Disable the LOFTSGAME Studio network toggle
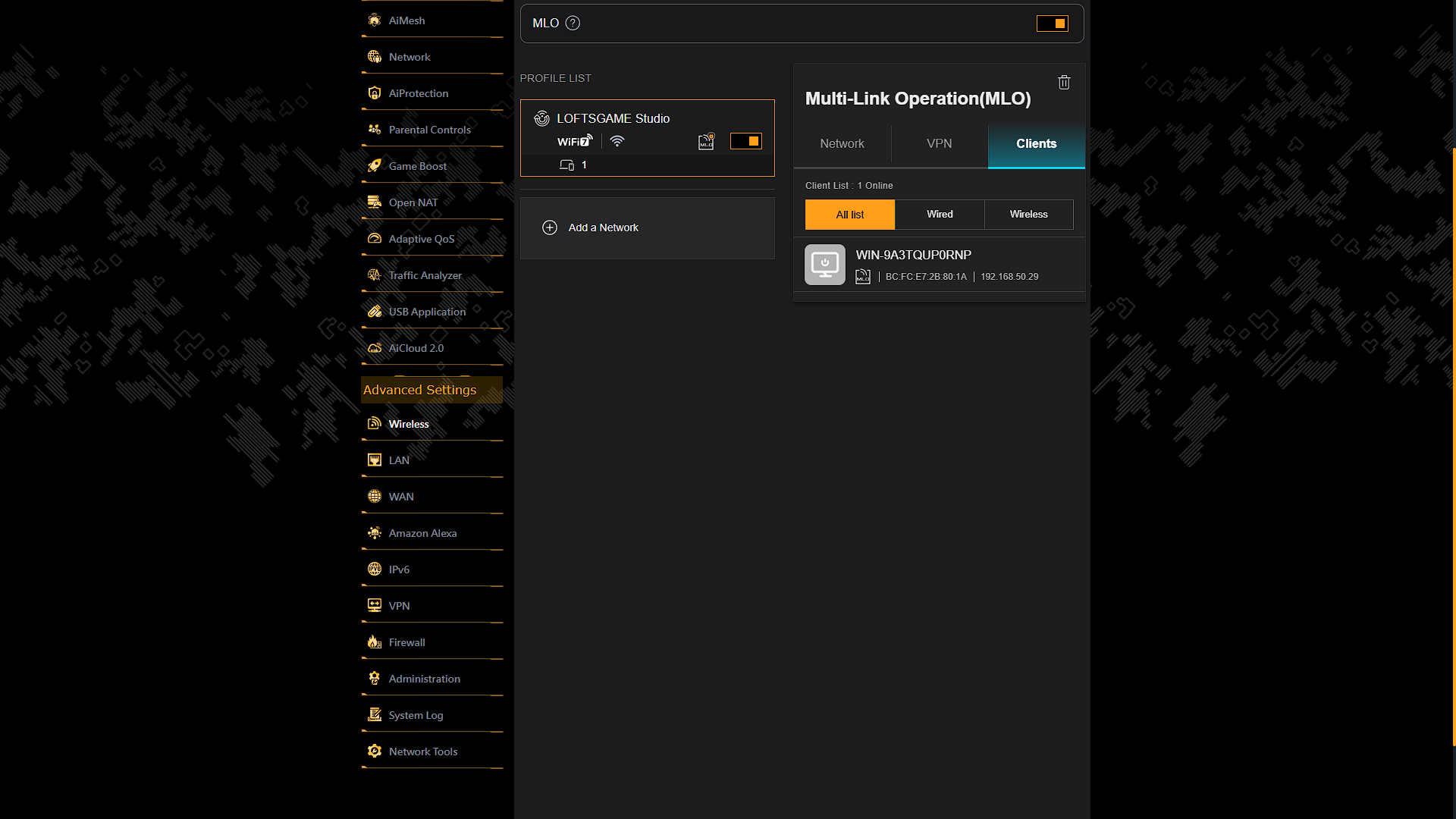 tap(746, 141)
